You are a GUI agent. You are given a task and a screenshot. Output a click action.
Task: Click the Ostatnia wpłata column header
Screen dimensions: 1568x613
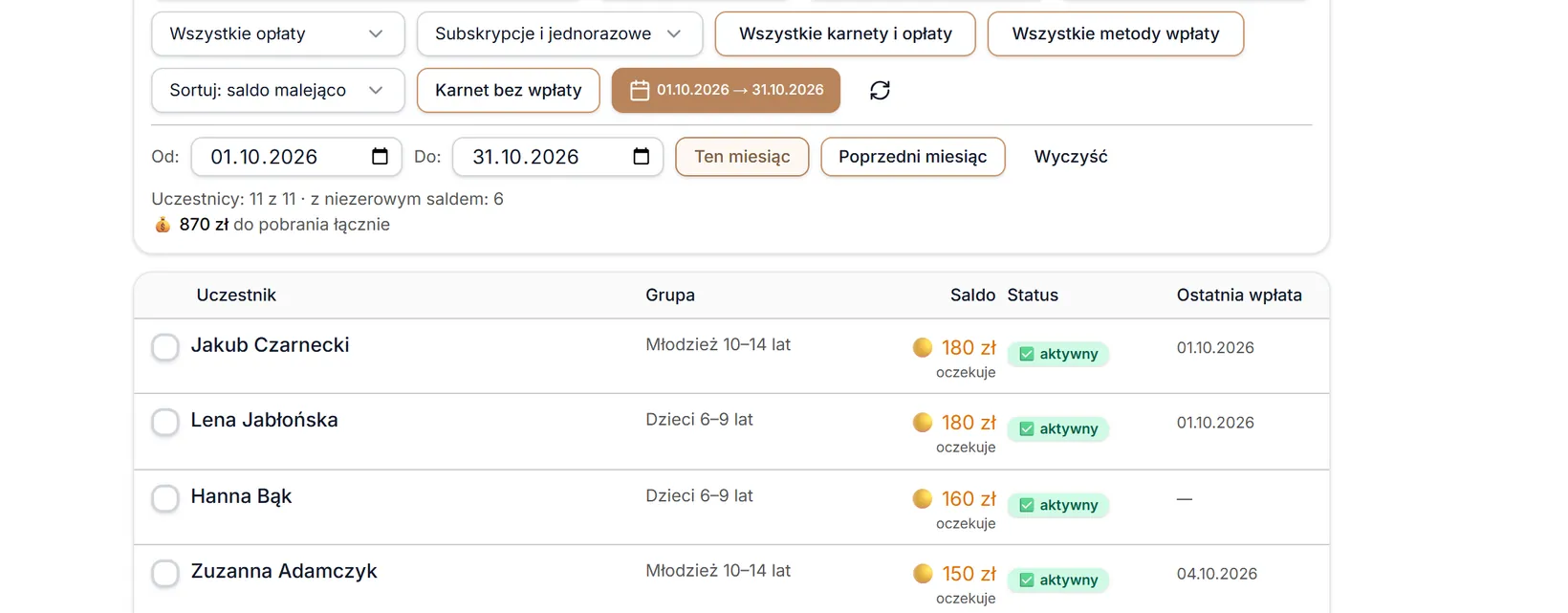[x=1239, y=296]
